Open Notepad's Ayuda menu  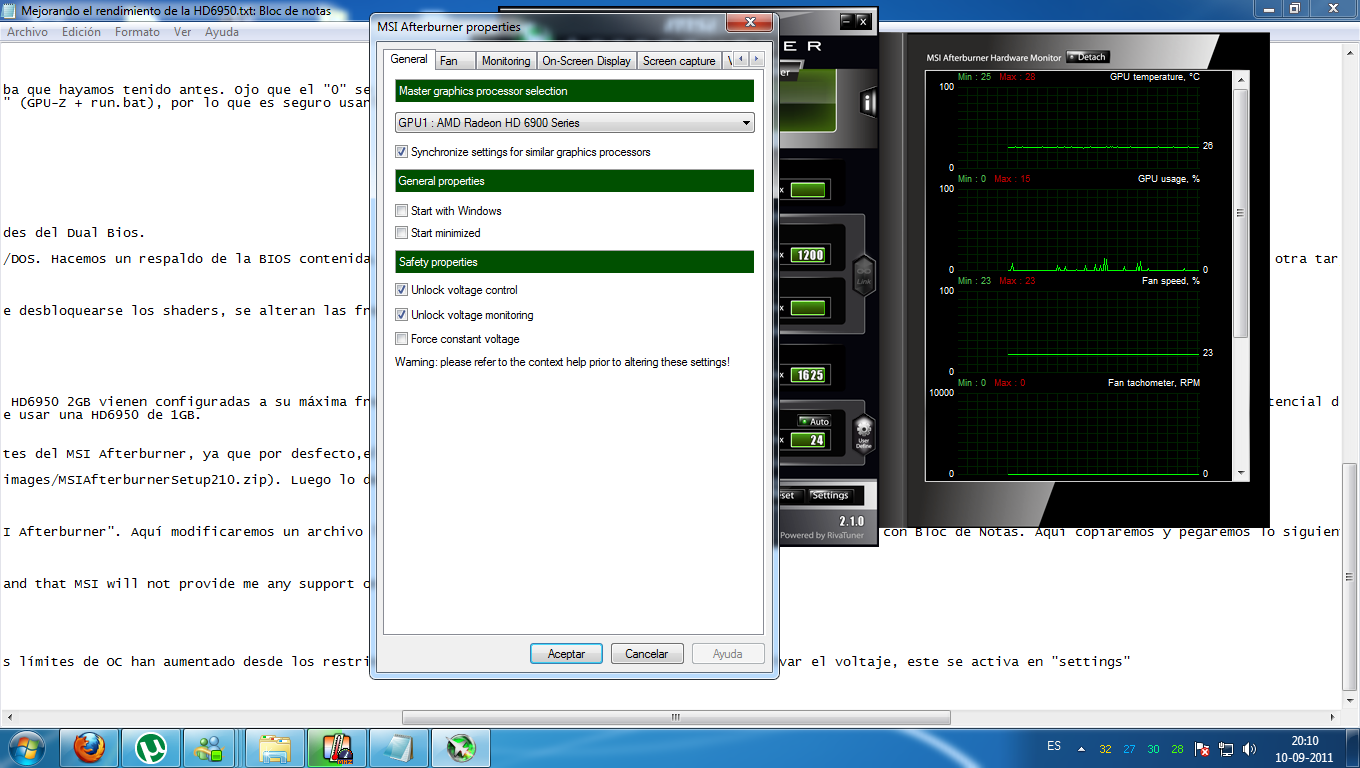click(x=221, y=32)
